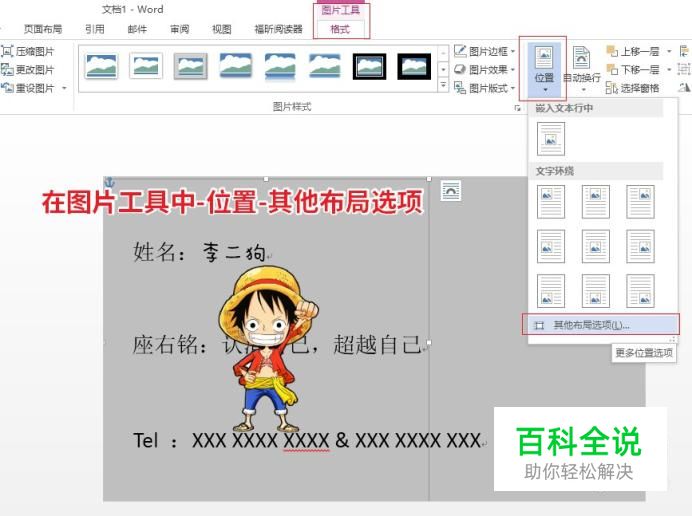Select bottom-center text wrapping position
Viewport: 692px width, 516px height.
[x=595, y=291]
